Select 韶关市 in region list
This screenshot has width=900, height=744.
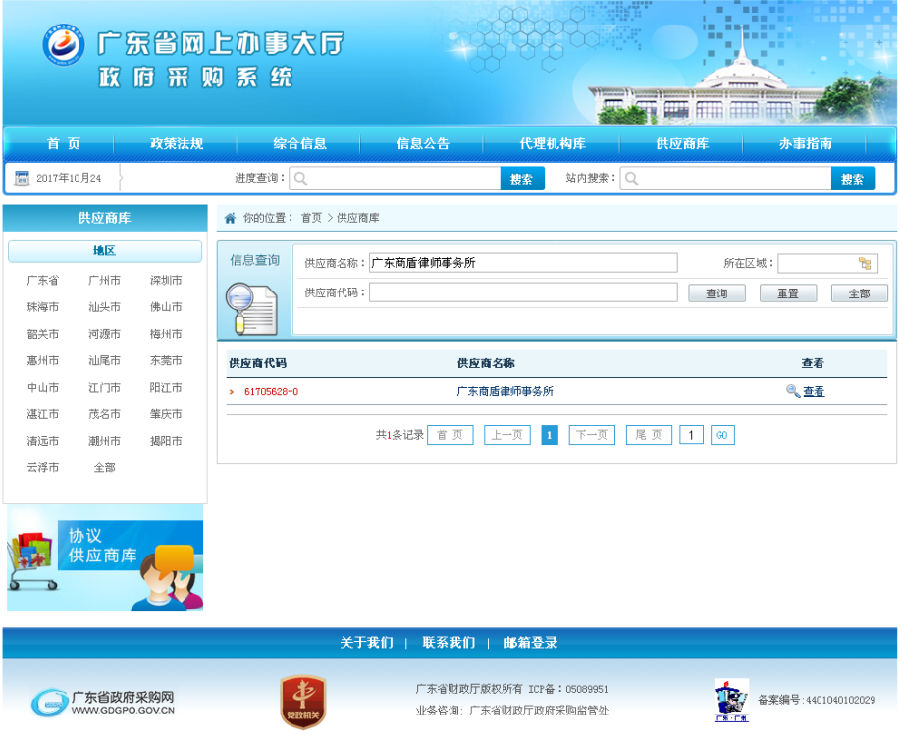[x=42, y=334]
